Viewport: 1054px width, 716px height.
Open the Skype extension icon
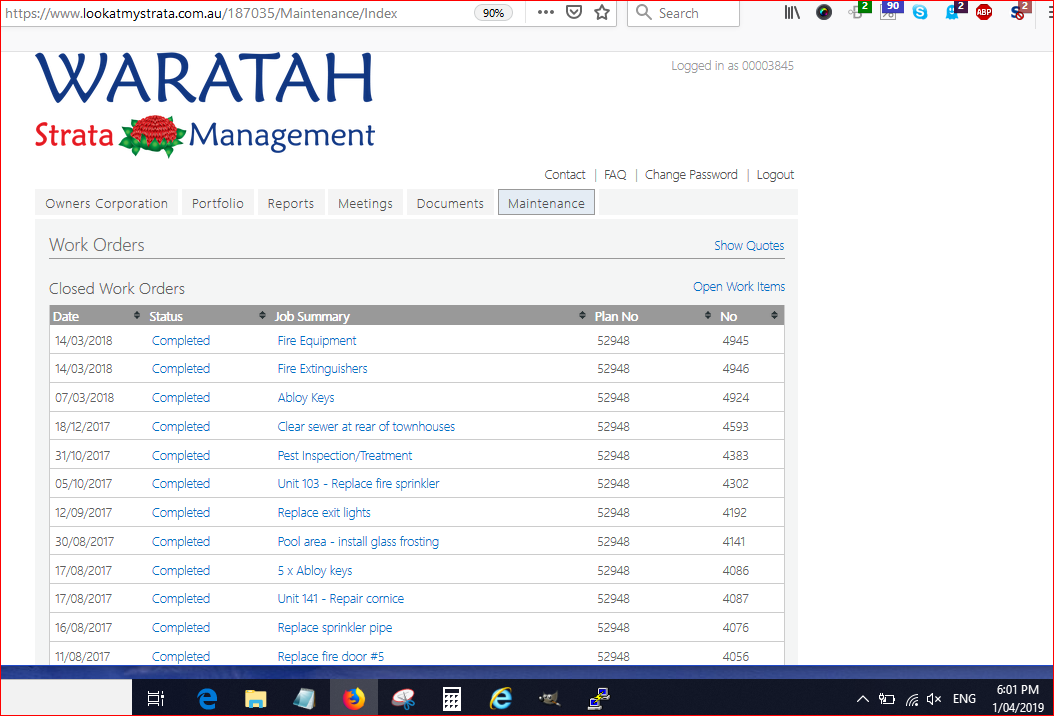pos(920,12)
